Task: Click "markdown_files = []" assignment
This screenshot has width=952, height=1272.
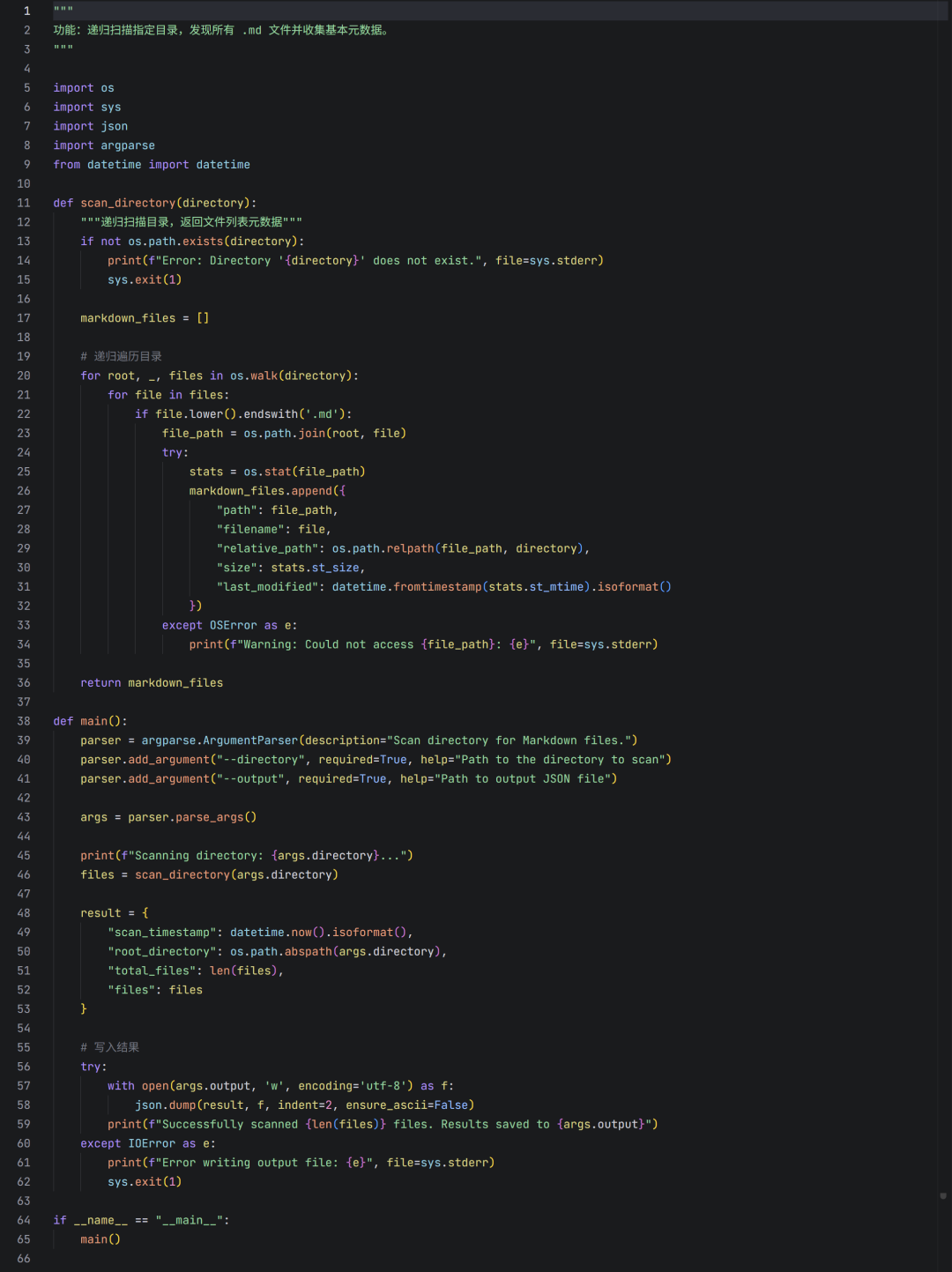Action: (x=145, y=318)
